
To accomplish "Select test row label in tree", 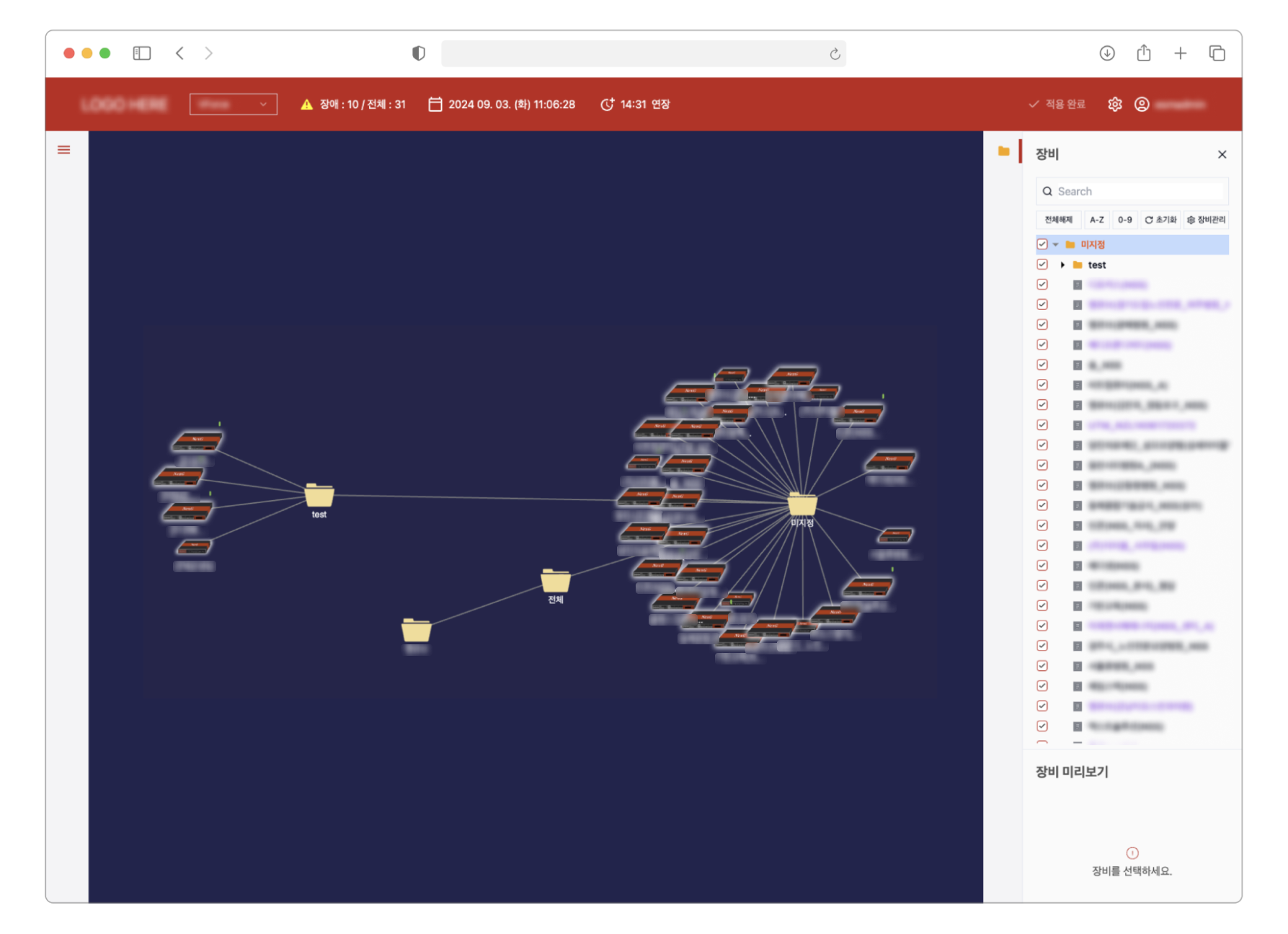I will click(x=1096, y=265).
